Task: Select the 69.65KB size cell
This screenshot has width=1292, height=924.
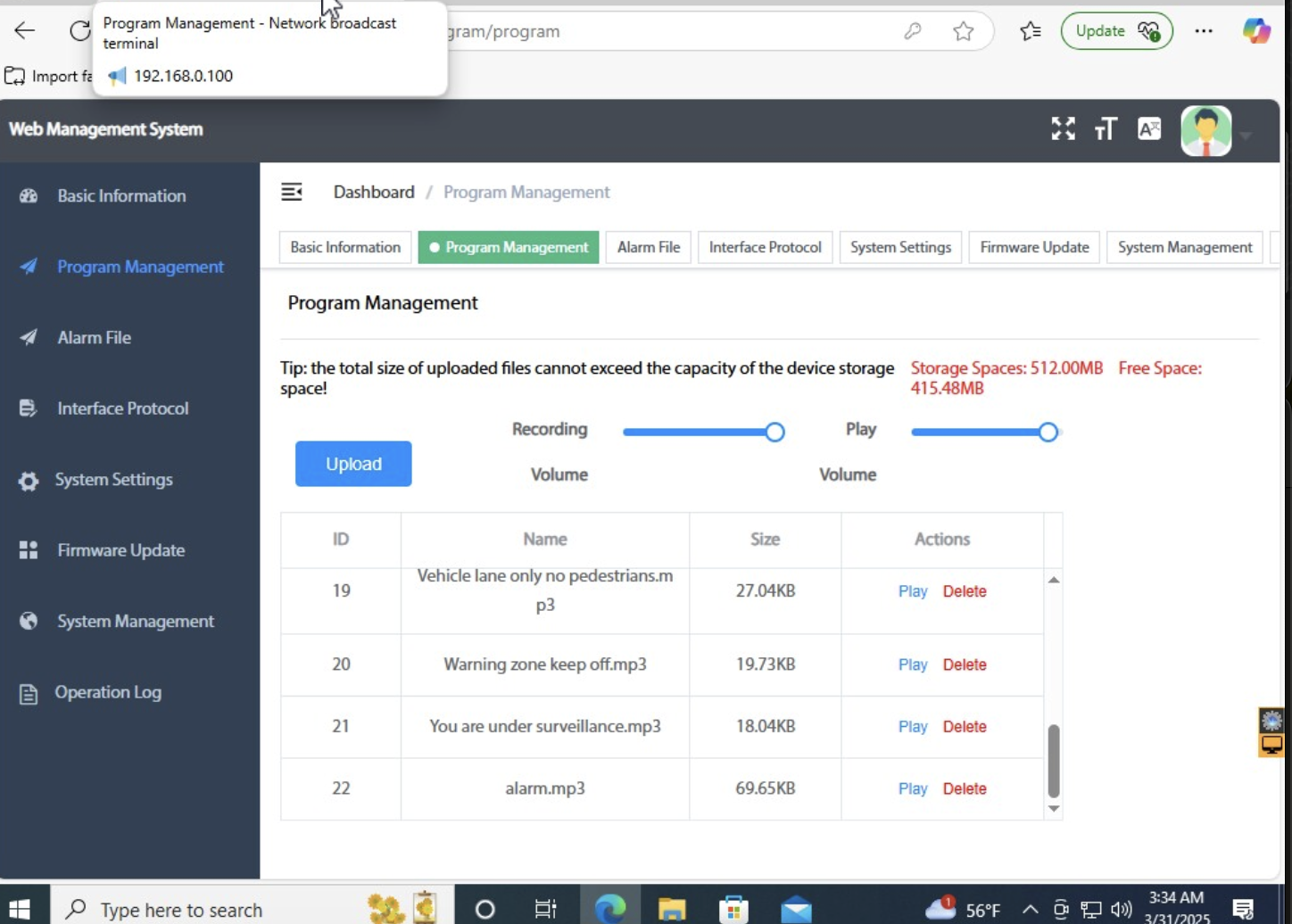Action: [766, 788]
